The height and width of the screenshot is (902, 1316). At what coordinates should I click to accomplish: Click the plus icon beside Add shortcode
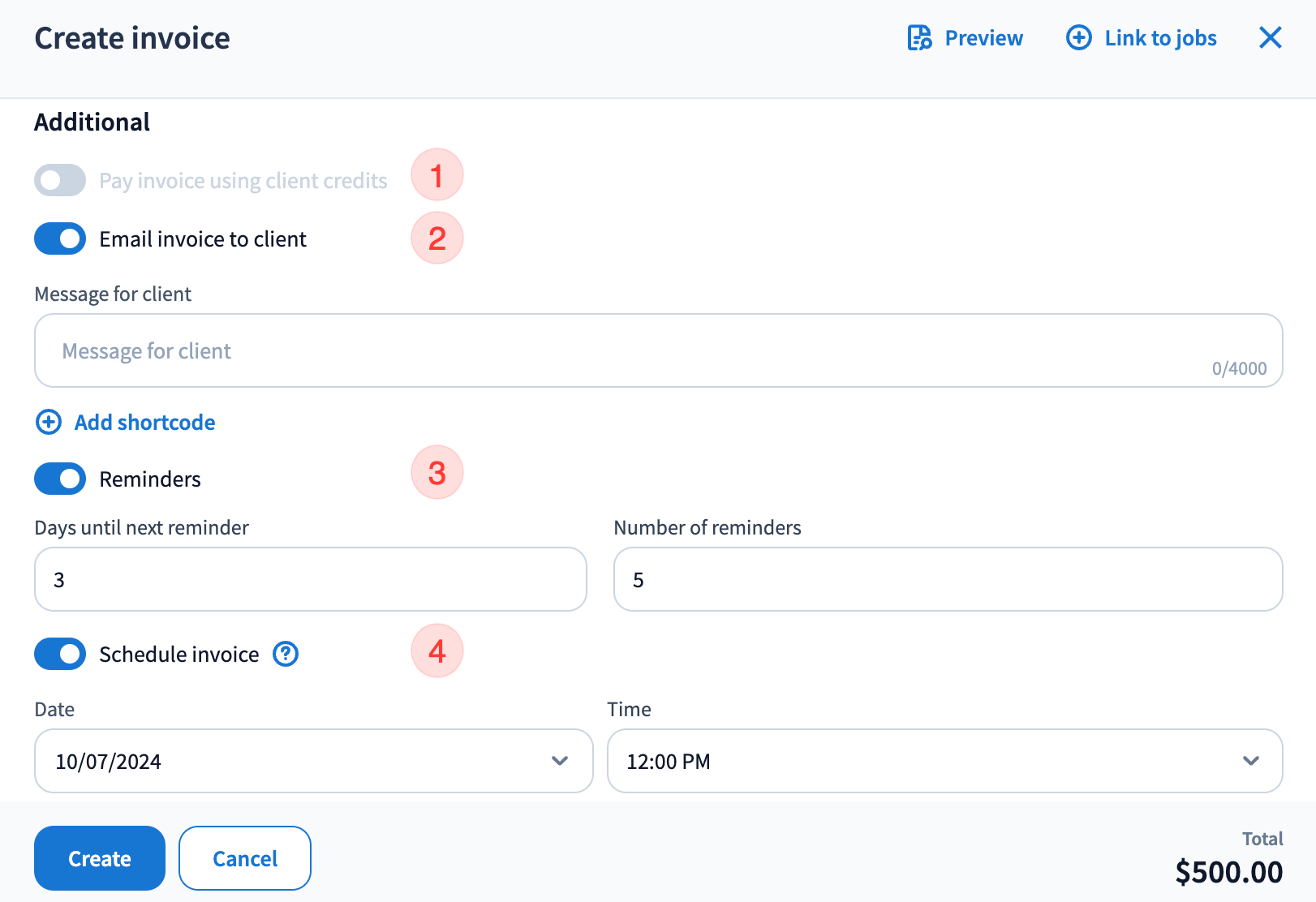pyautogui.click(x=49, y=422)
